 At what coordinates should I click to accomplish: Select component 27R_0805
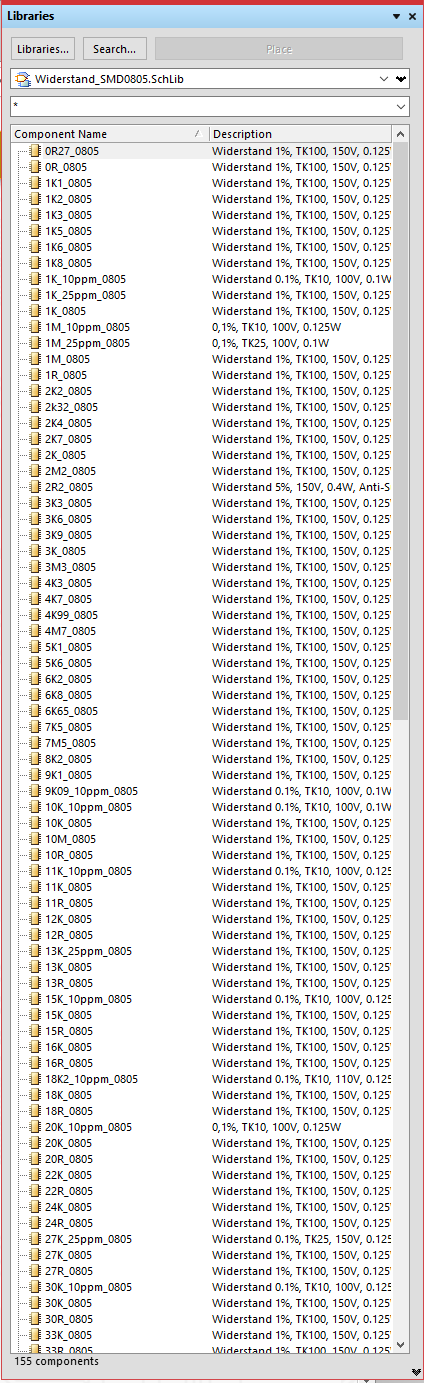68,1271
